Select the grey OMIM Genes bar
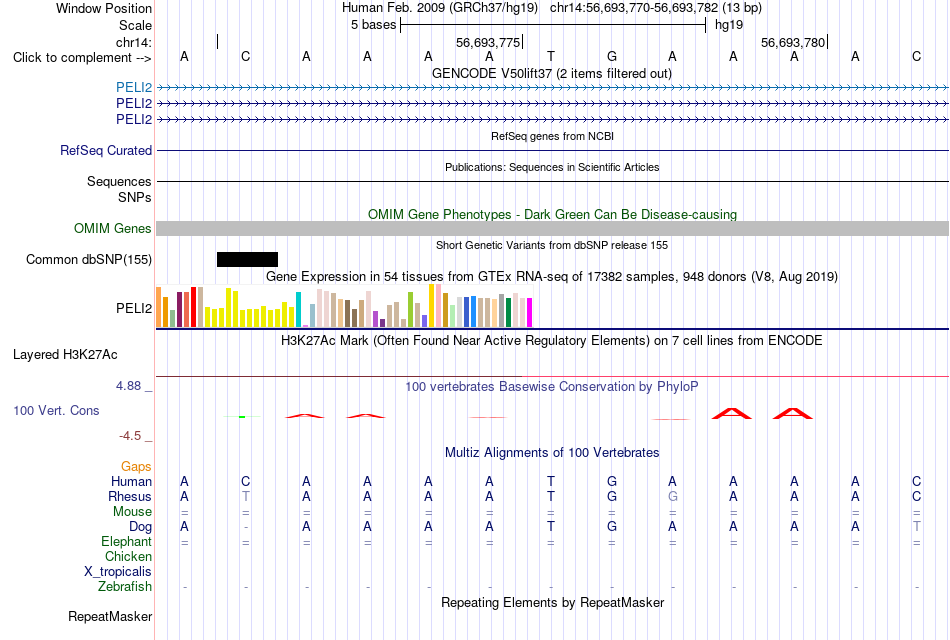Image resolution: width=950 pixels, height=640 pixels. [x=552, y=228]
